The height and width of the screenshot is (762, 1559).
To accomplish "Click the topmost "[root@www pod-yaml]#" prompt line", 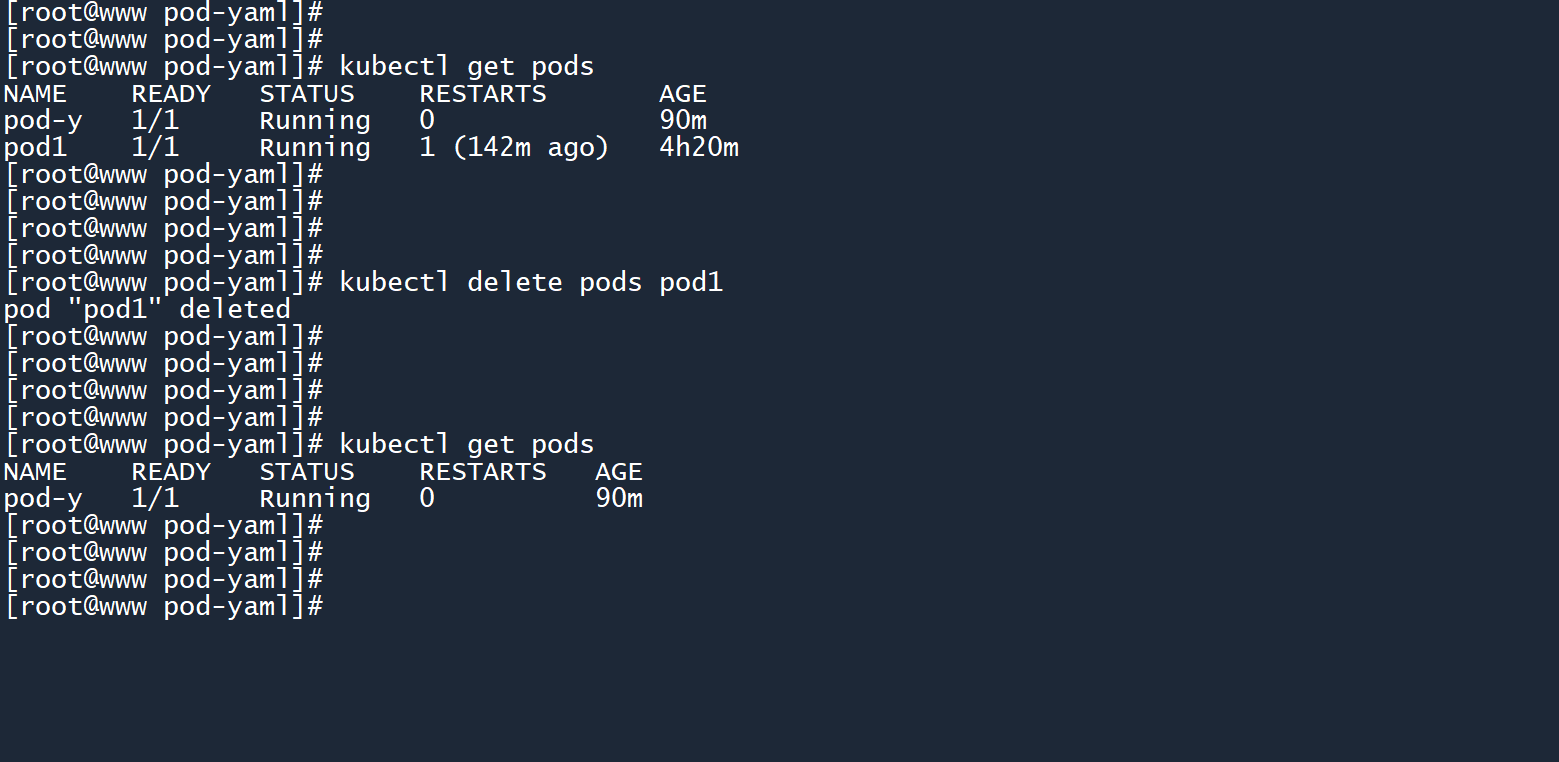I will [x=163, y=13].
